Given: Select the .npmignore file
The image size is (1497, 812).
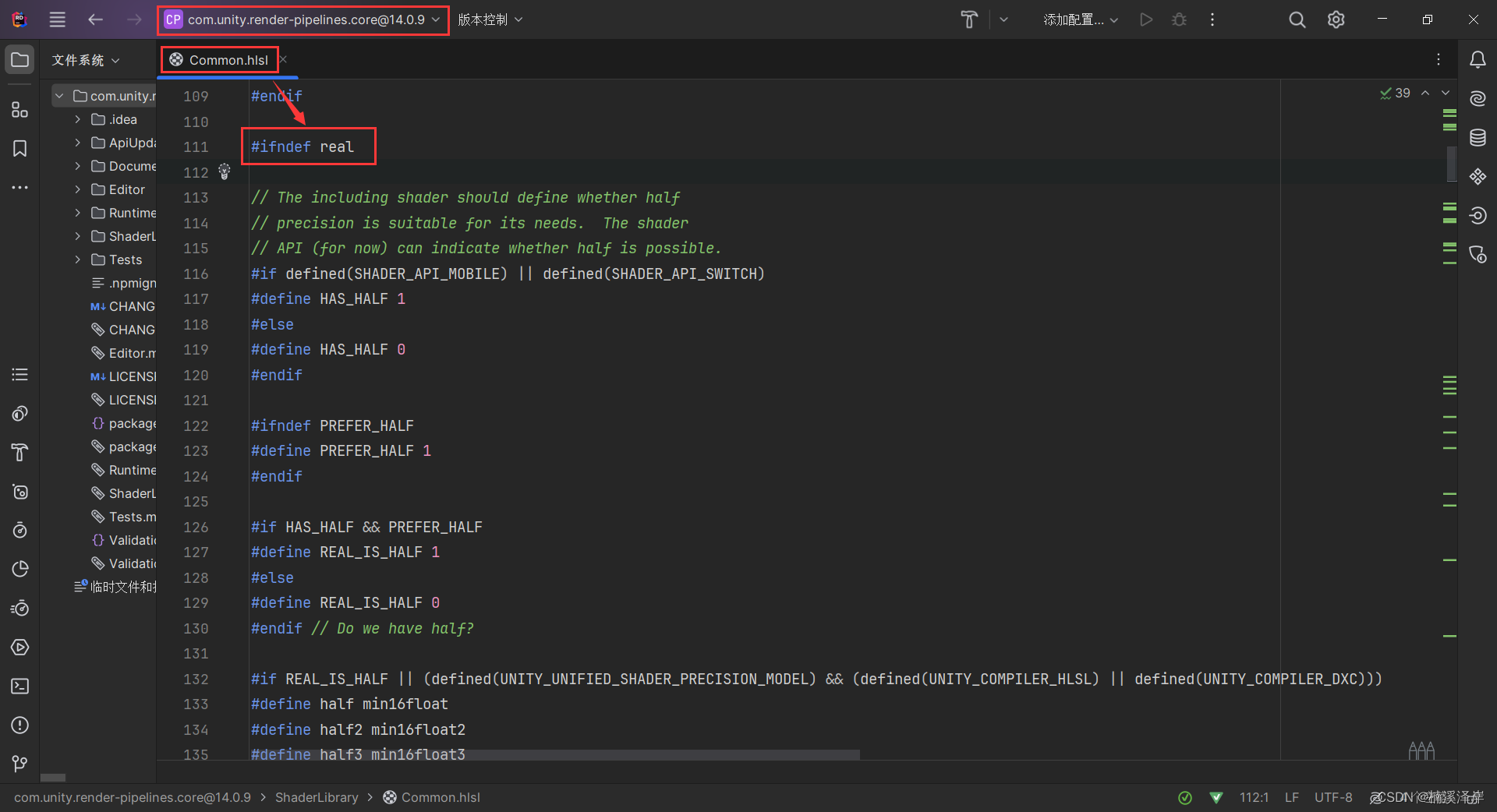Looking at the screenshot, I should (x=123, y=283).
